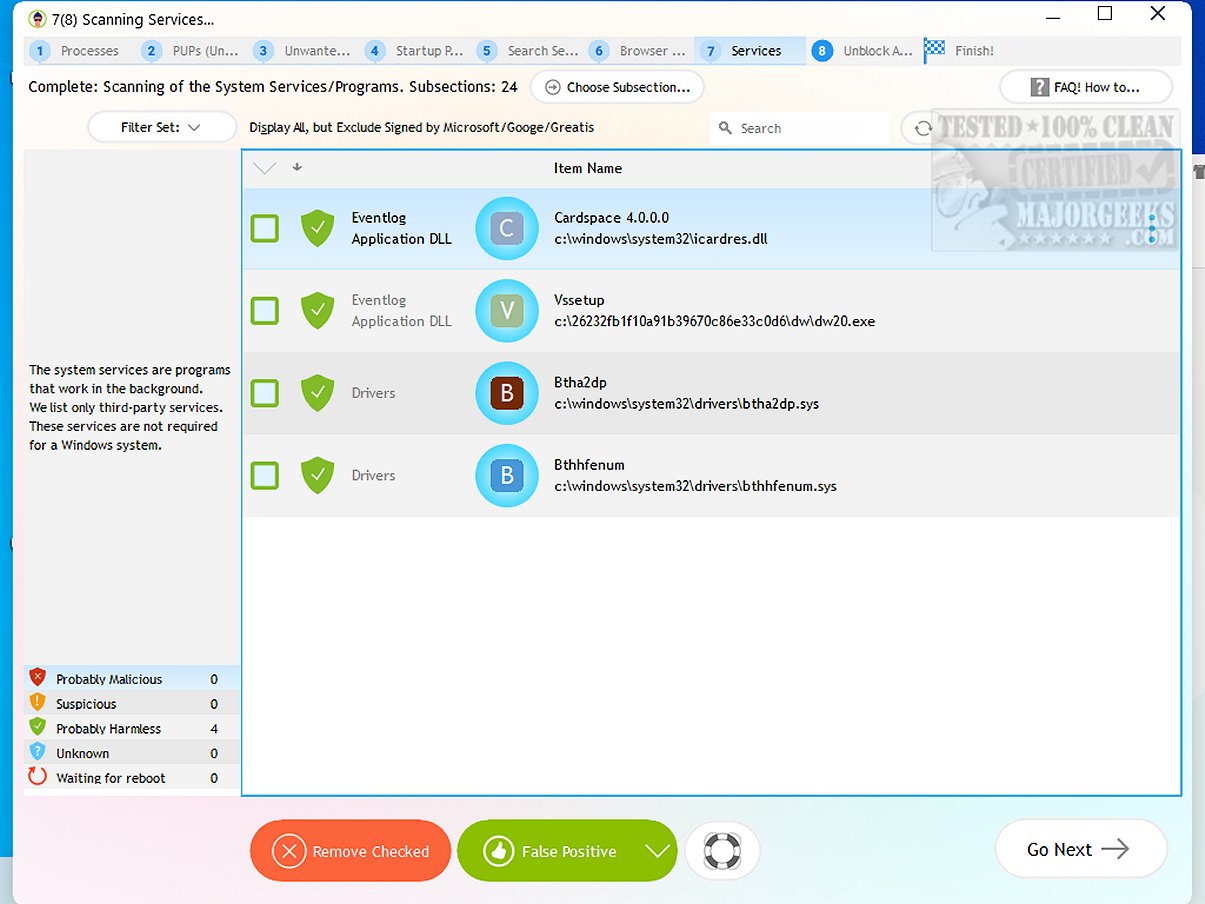Click the green shield icon for Vssetup
Image resolution: width=1205 pixels, height=904 pixels.
(317, 311)
